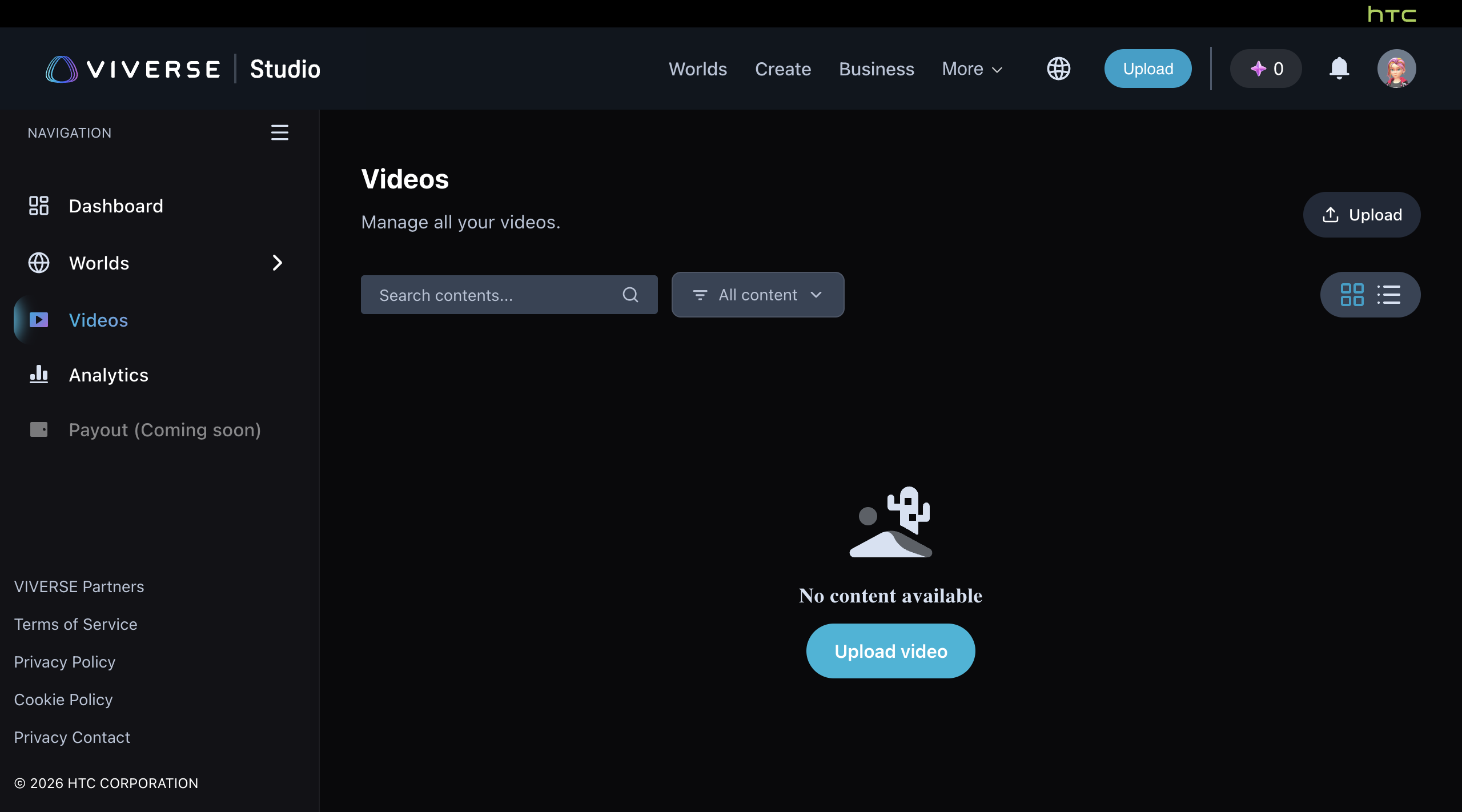Expand the More menu

[972, 69]
